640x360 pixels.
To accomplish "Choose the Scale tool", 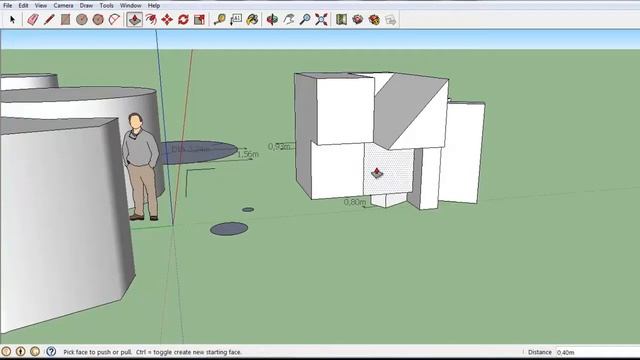I will [199, 19].
